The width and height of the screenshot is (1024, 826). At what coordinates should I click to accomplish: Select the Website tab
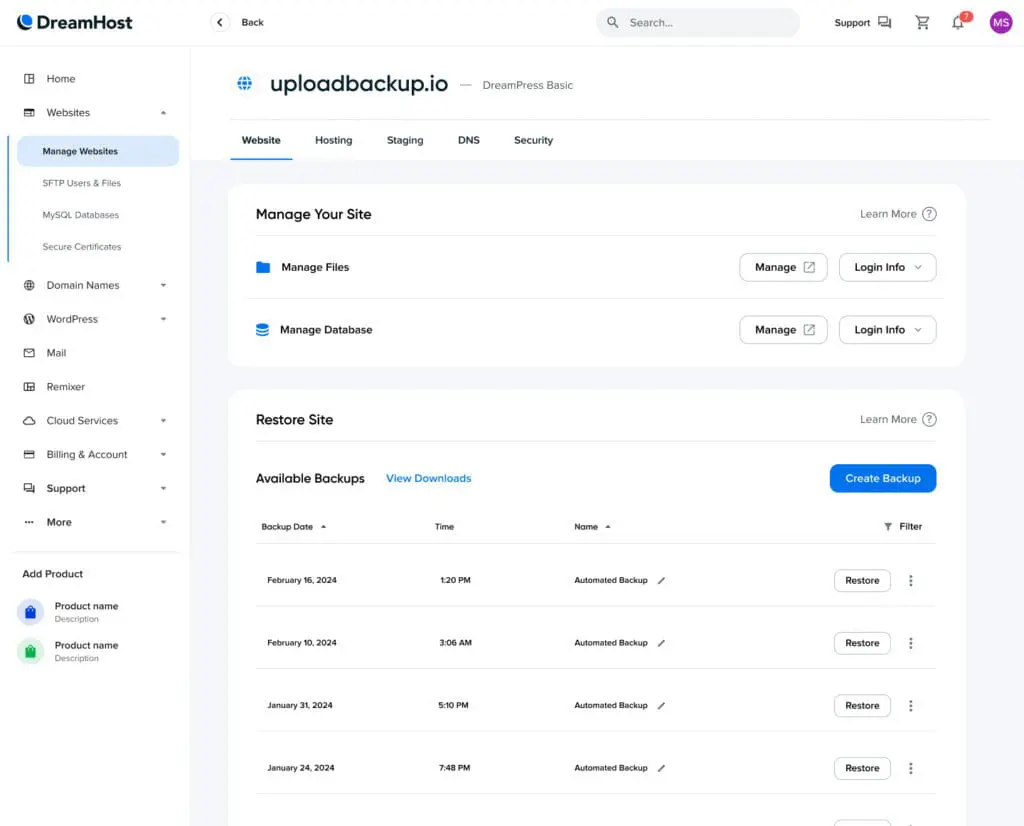[x=261, y=140]
